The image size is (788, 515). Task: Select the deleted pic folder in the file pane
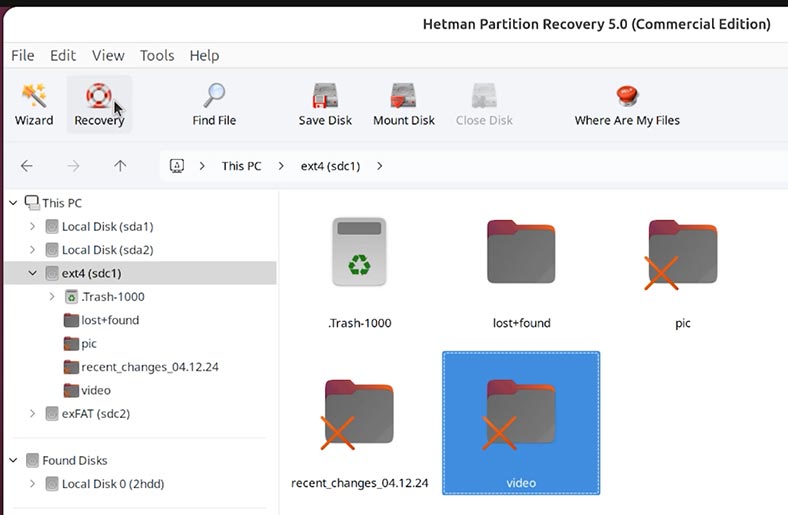[x=682, y=273]
